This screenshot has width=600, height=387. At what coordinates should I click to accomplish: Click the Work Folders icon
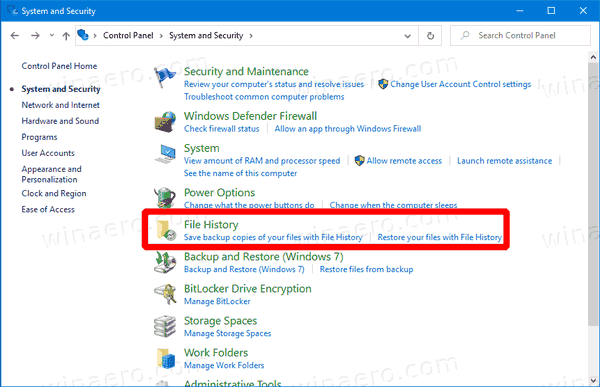click(x=166, y=358)
